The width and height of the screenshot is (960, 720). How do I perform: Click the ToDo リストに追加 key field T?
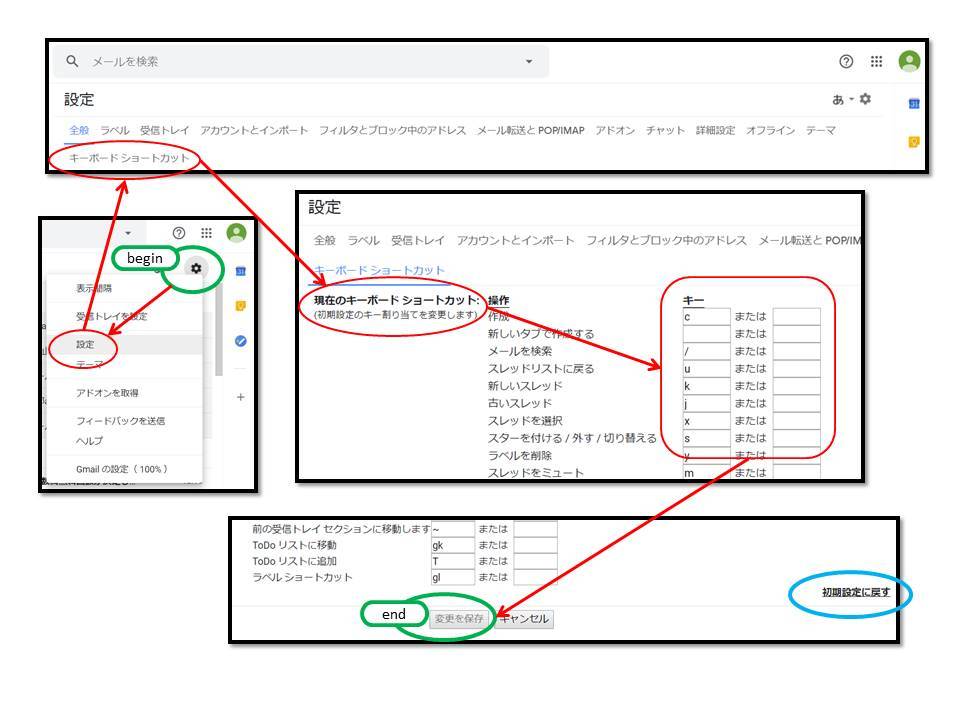tap(453, 561)
